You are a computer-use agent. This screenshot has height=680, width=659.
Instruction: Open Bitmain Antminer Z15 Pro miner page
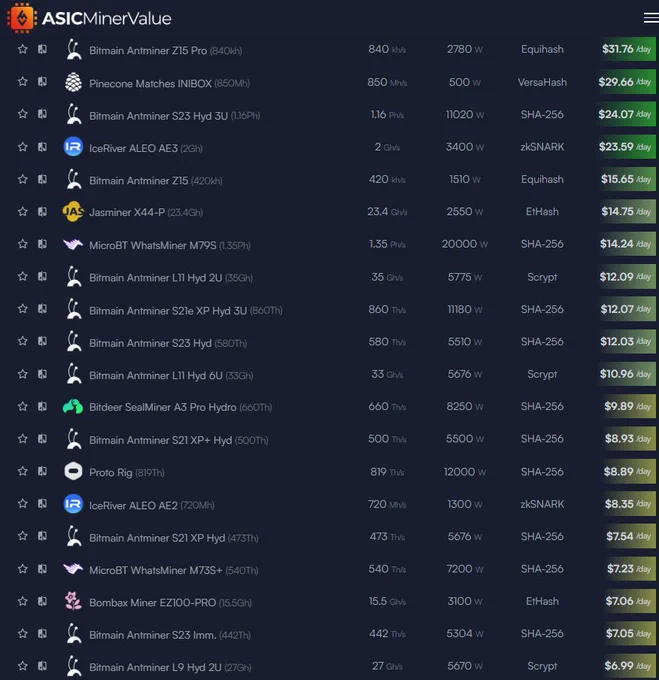166,50
